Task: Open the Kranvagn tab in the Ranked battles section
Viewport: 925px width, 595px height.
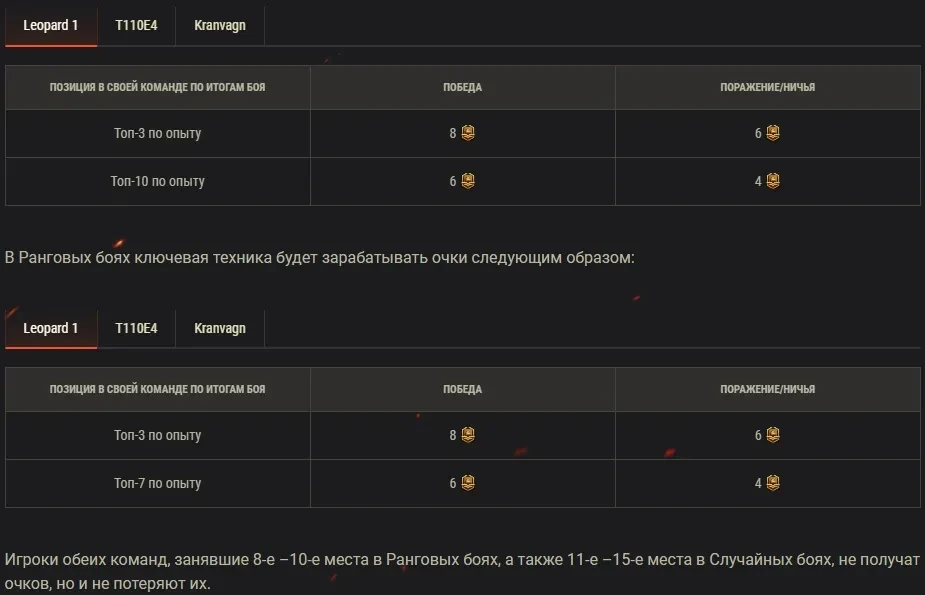Action: pyautogui.click(x=220, y=328)
